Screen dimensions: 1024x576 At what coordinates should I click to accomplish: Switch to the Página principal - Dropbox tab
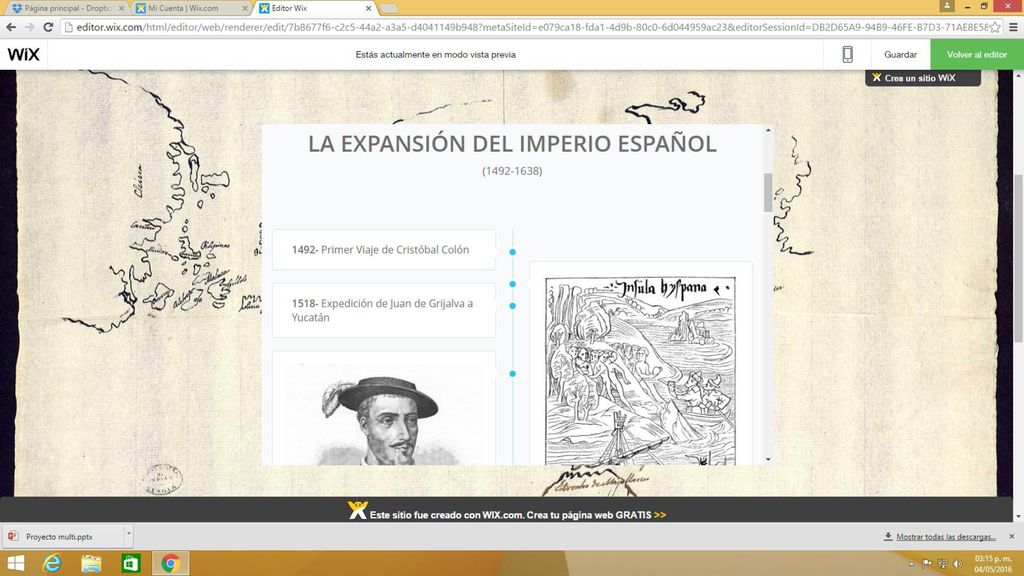coord(67,8)
